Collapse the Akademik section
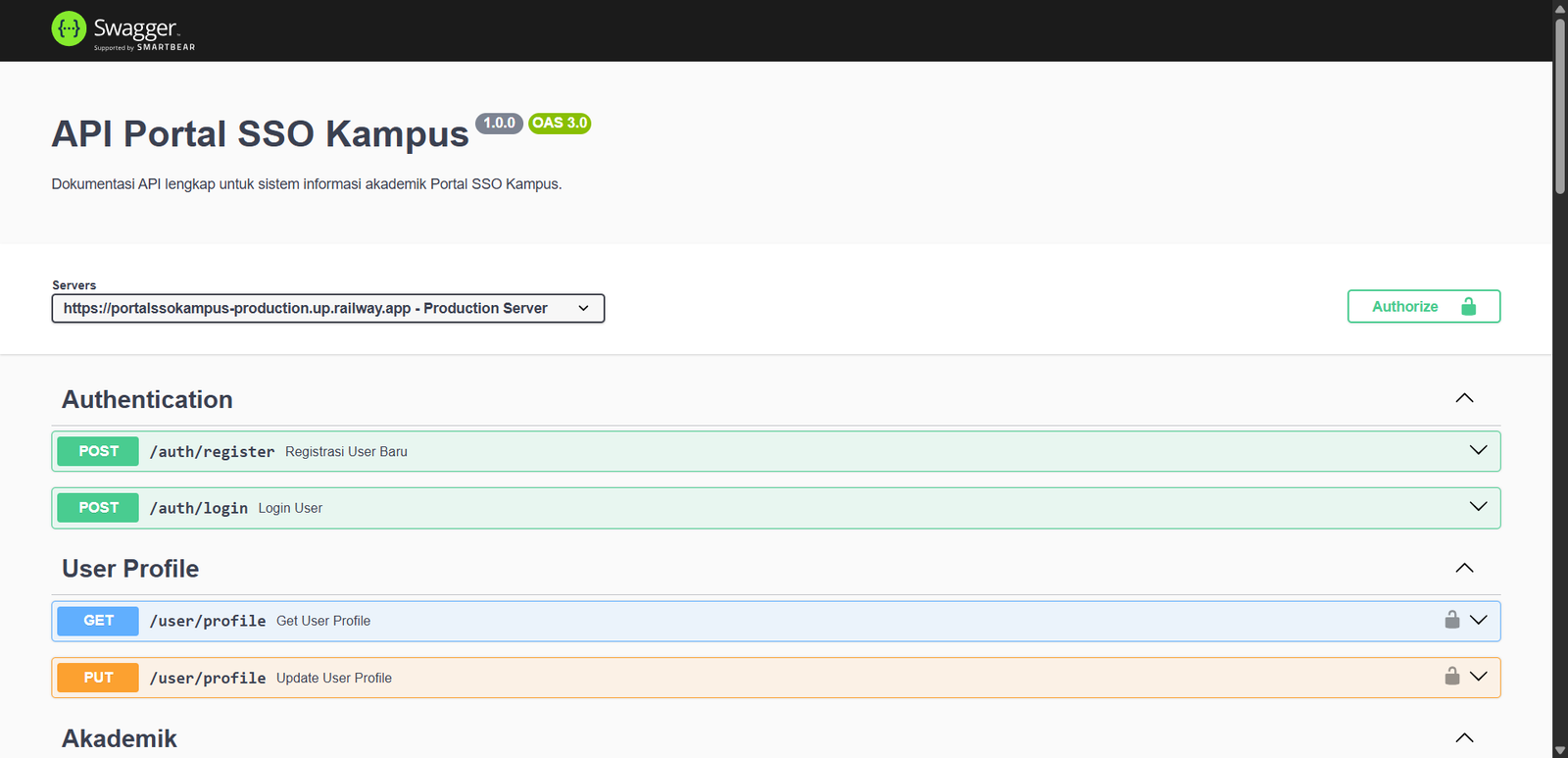 (1464, 738)
